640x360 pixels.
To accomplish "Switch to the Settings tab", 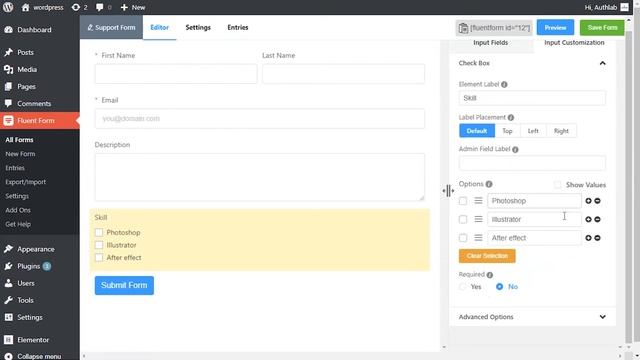I will tap(198, 27).
